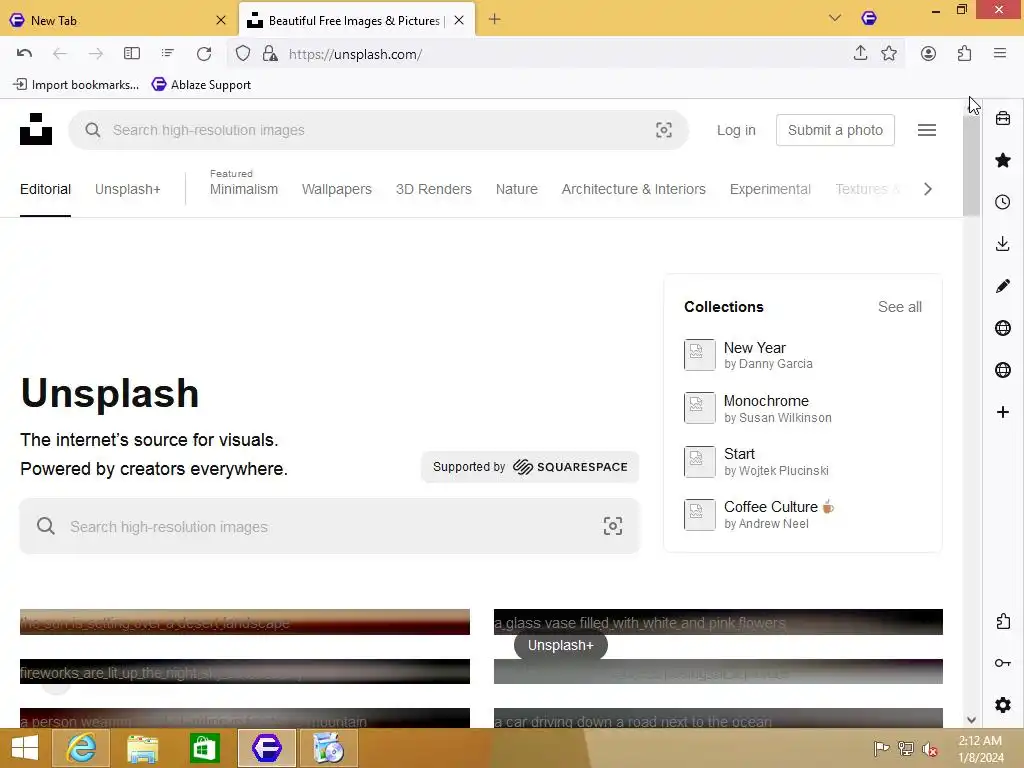
Task: Open the Wallpapers category
Action: tap(336, 189)
